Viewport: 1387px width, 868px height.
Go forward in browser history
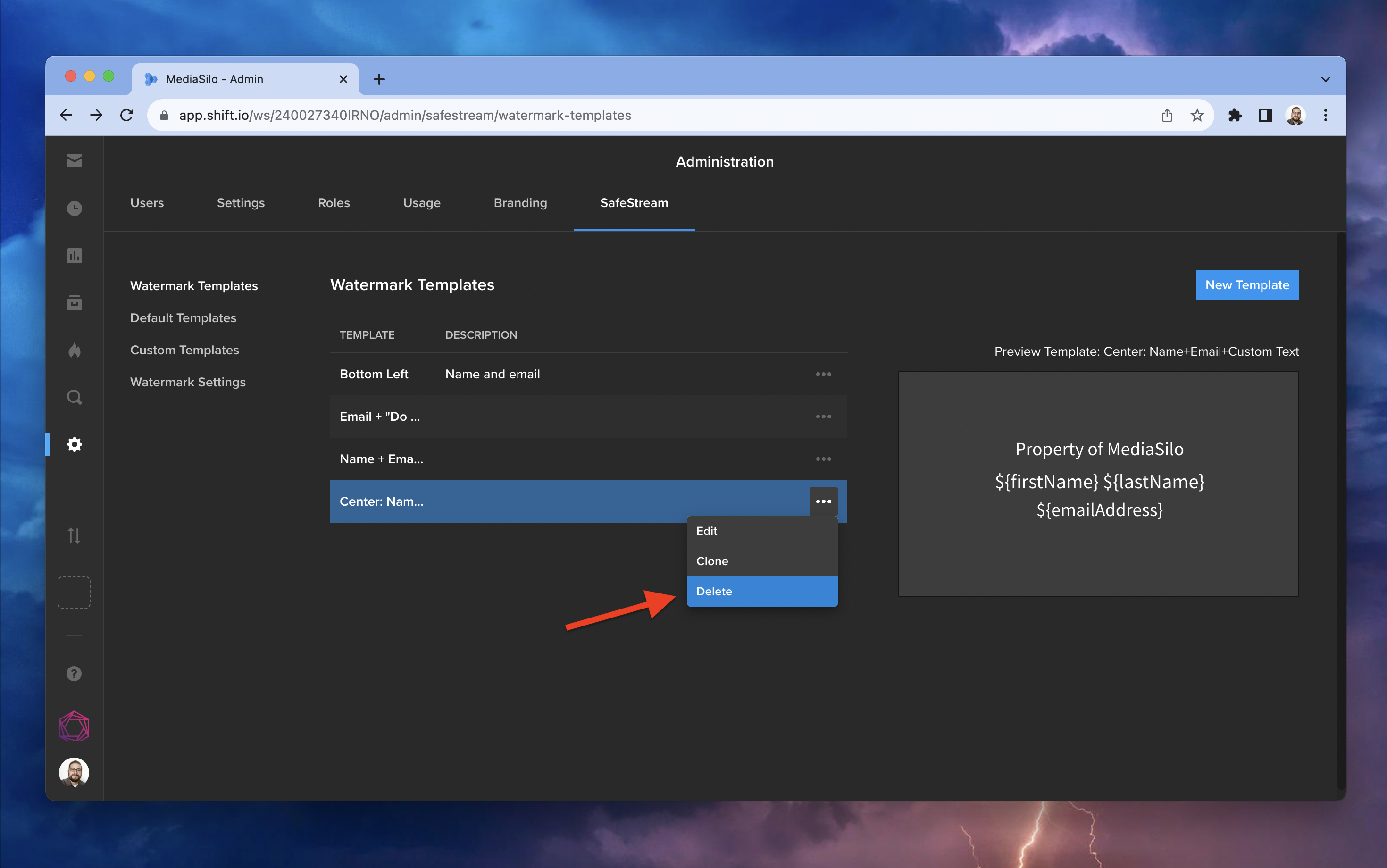96,116
